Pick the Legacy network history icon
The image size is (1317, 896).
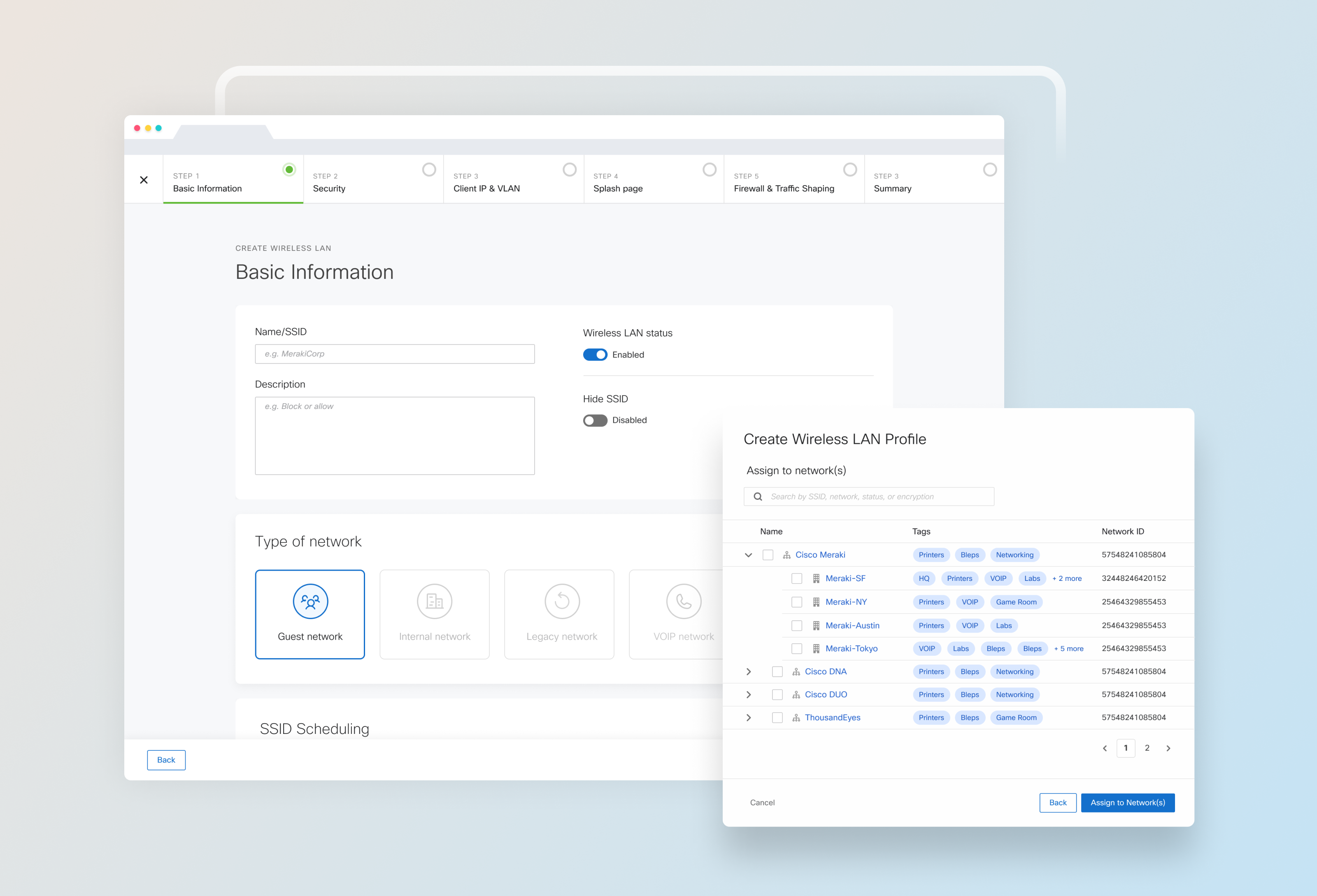click(x=562, y=601)
